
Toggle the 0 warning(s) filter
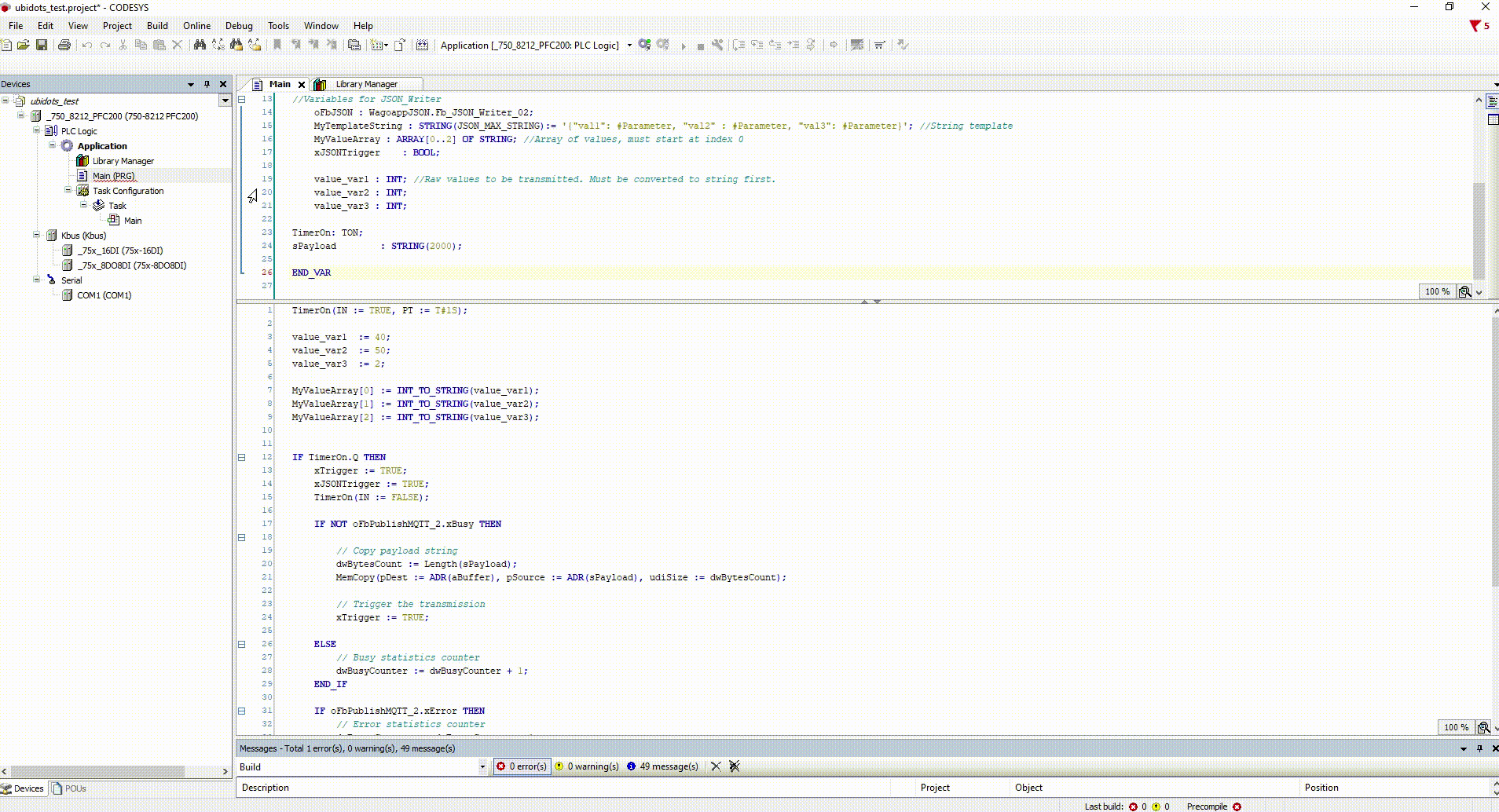tap(587, 766)
